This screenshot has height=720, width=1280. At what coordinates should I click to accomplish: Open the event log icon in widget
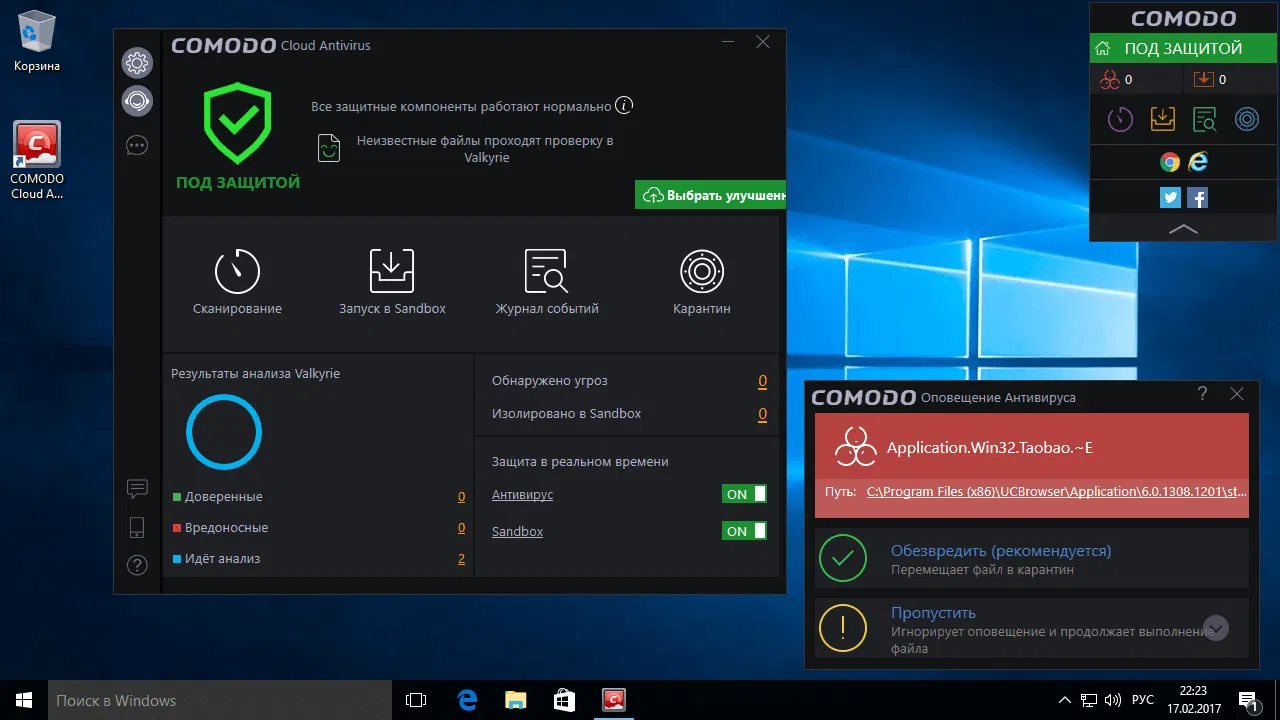[1204, 119]
